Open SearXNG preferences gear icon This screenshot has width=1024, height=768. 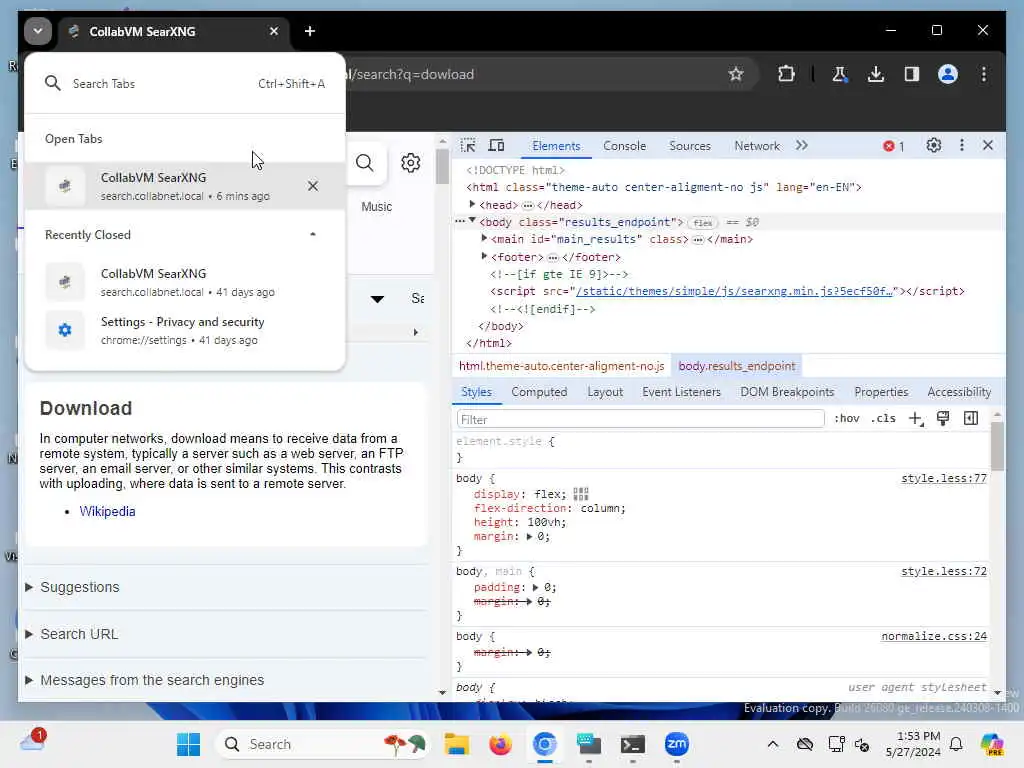coord(411,163)
